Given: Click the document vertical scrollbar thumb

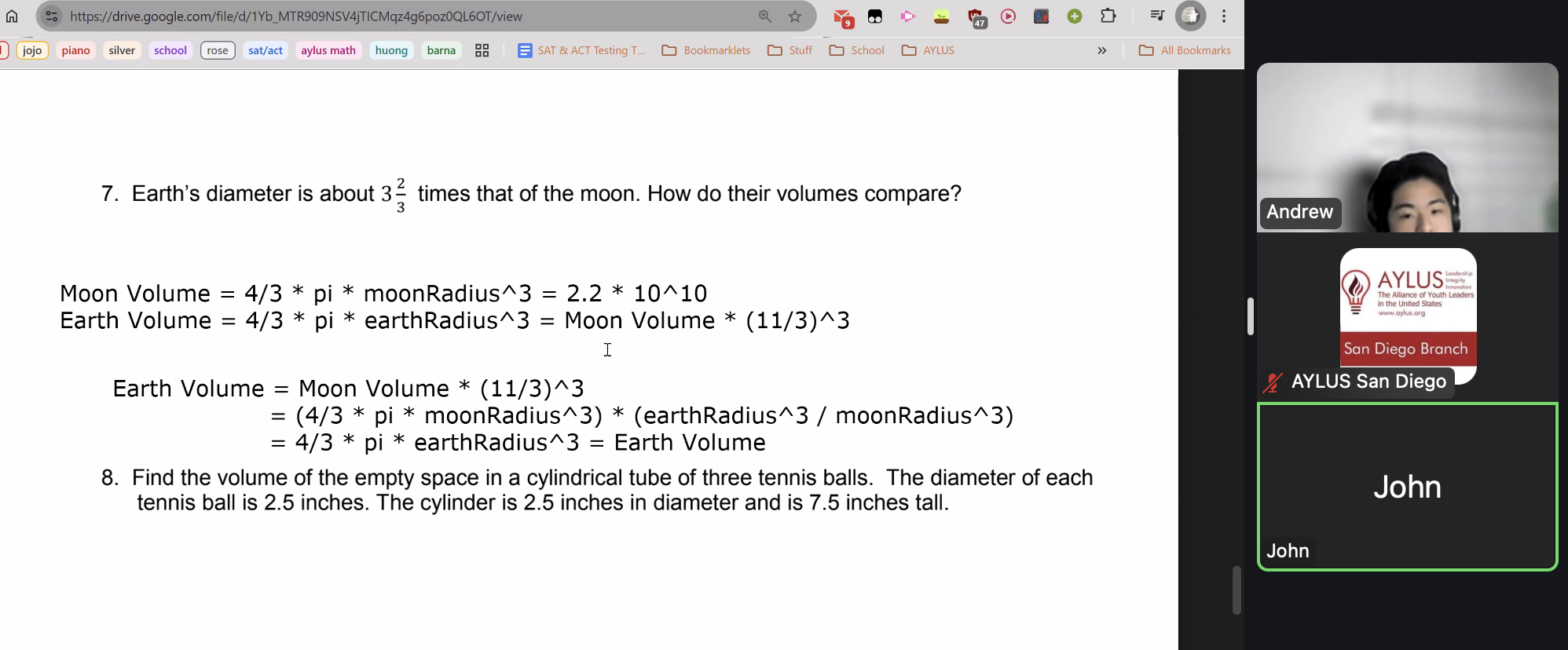Looking at the screenshot, I should pos(1236,590).
